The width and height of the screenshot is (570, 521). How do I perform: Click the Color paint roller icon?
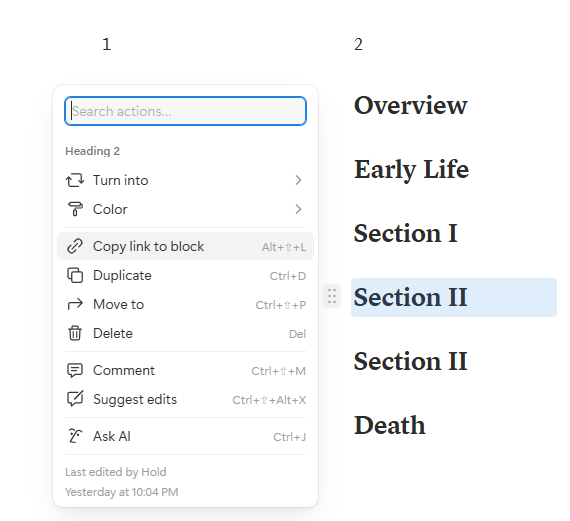(x=75, y=209)
